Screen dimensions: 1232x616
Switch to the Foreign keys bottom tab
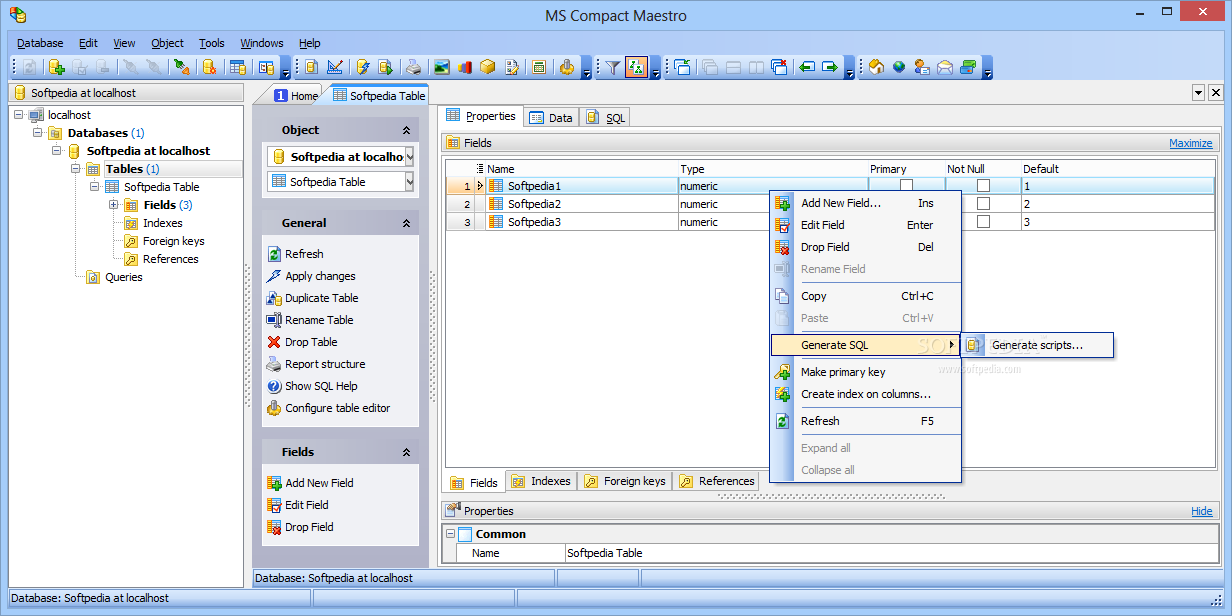pos(624,481)
